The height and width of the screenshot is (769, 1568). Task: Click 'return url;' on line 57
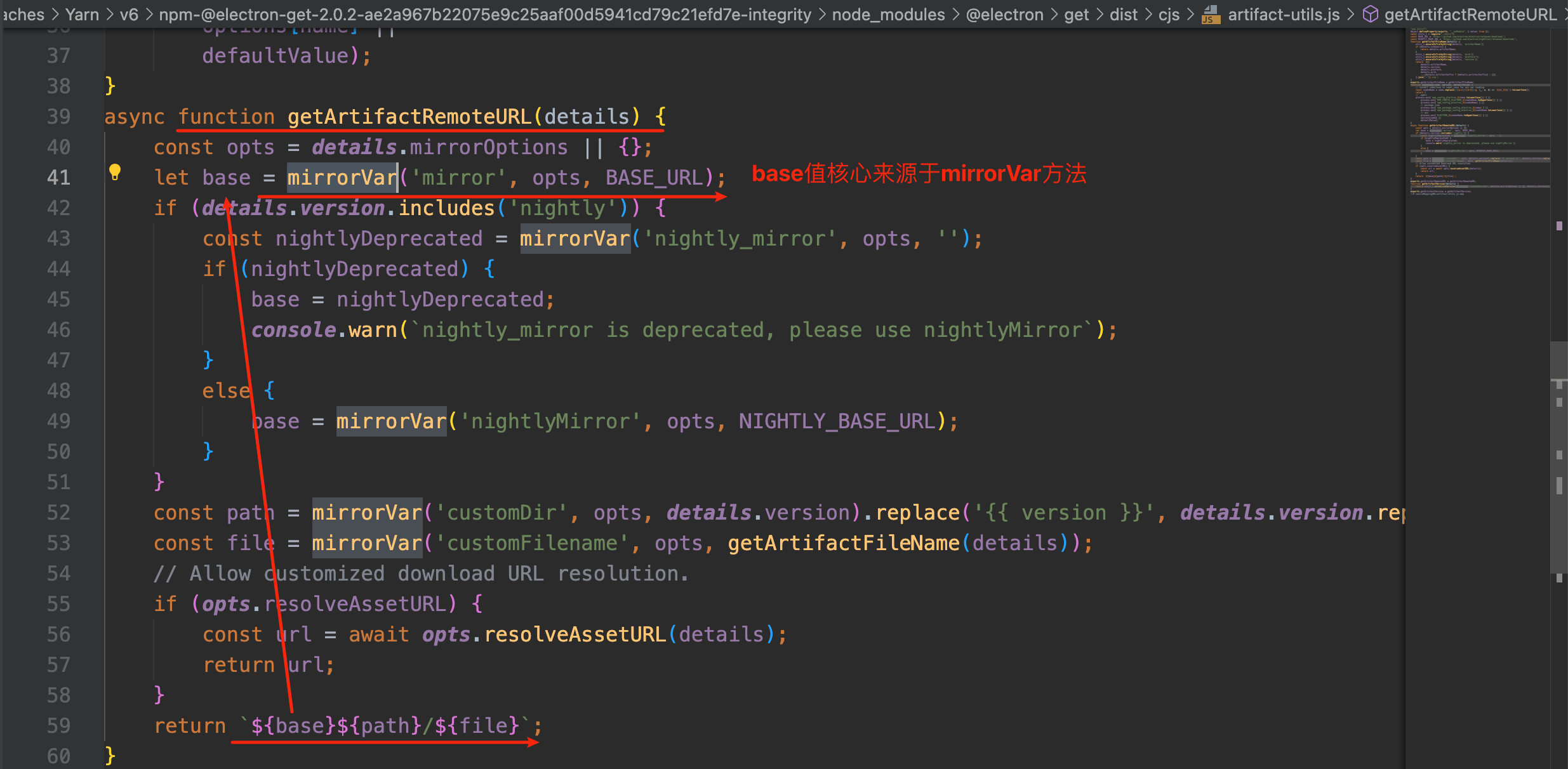pyautogui.click(x=269, y=665)
